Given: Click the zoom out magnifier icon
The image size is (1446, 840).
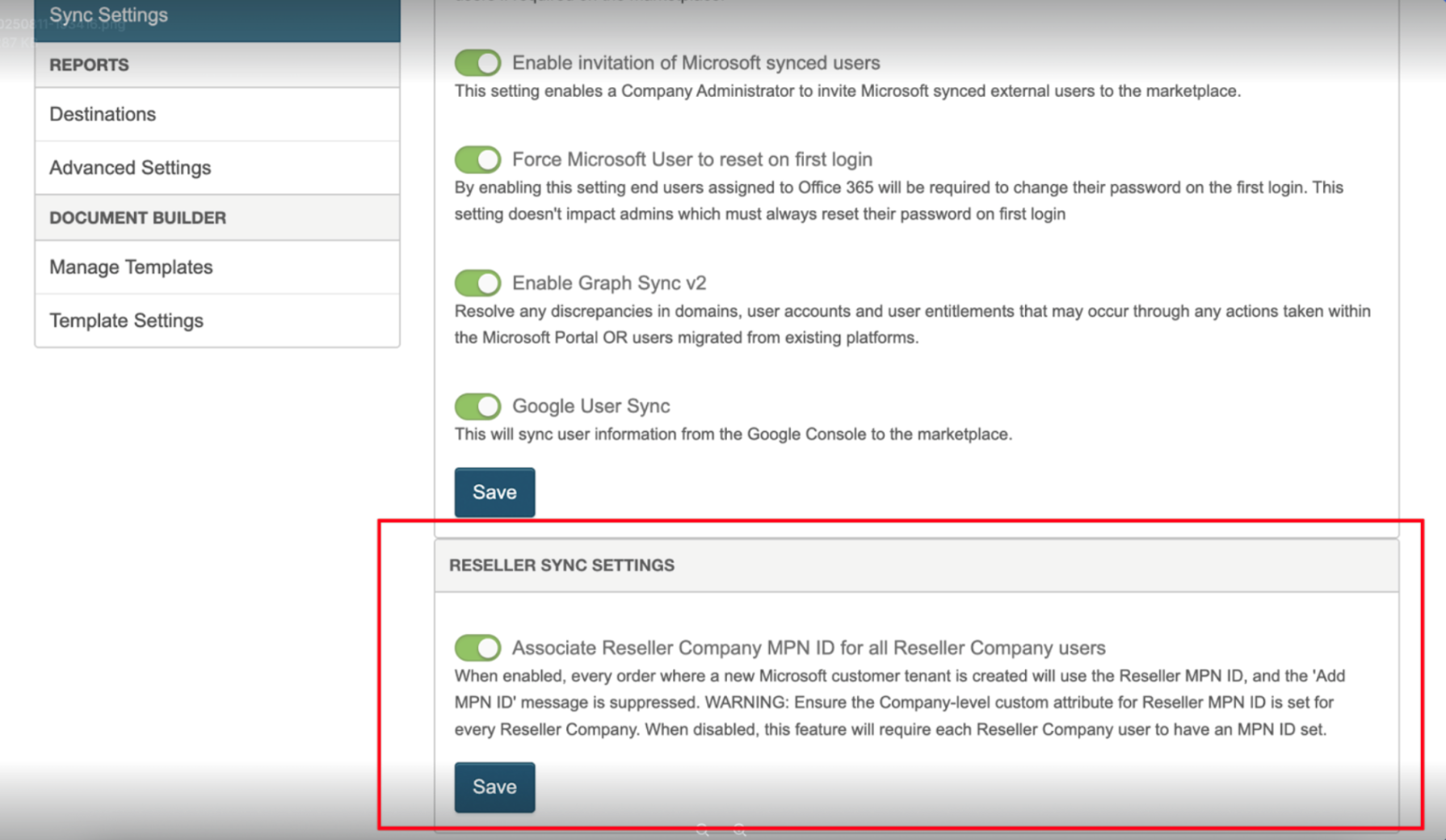Looking at the screenshot, I should click(703, 830).
